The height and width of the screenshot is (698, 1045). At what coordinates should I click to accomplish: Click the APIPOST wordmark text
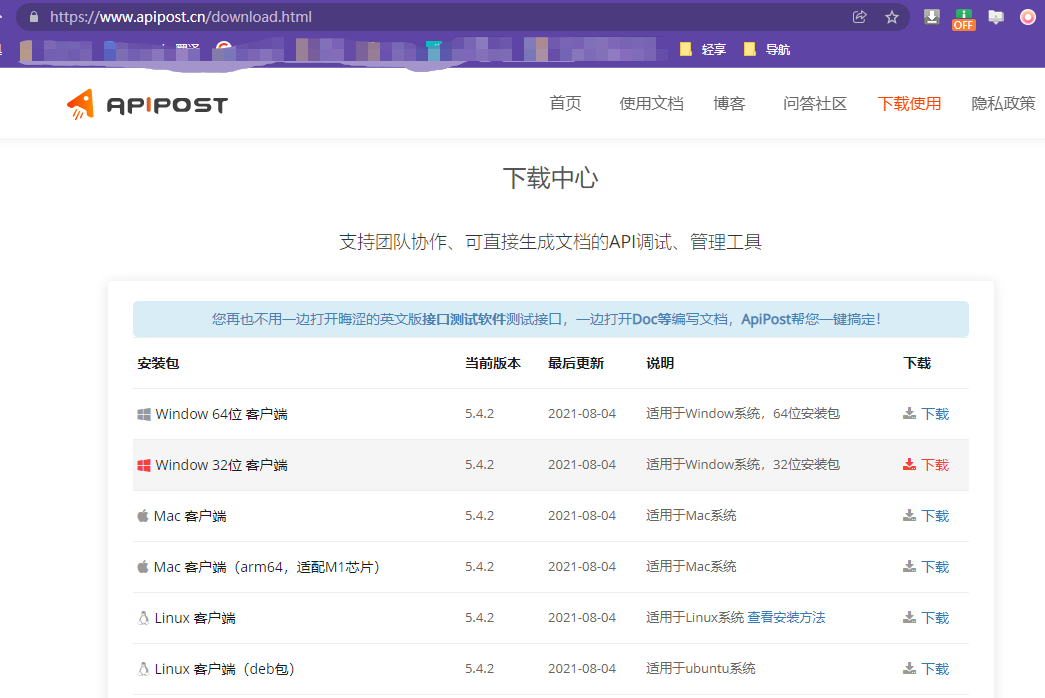(167, 105)
